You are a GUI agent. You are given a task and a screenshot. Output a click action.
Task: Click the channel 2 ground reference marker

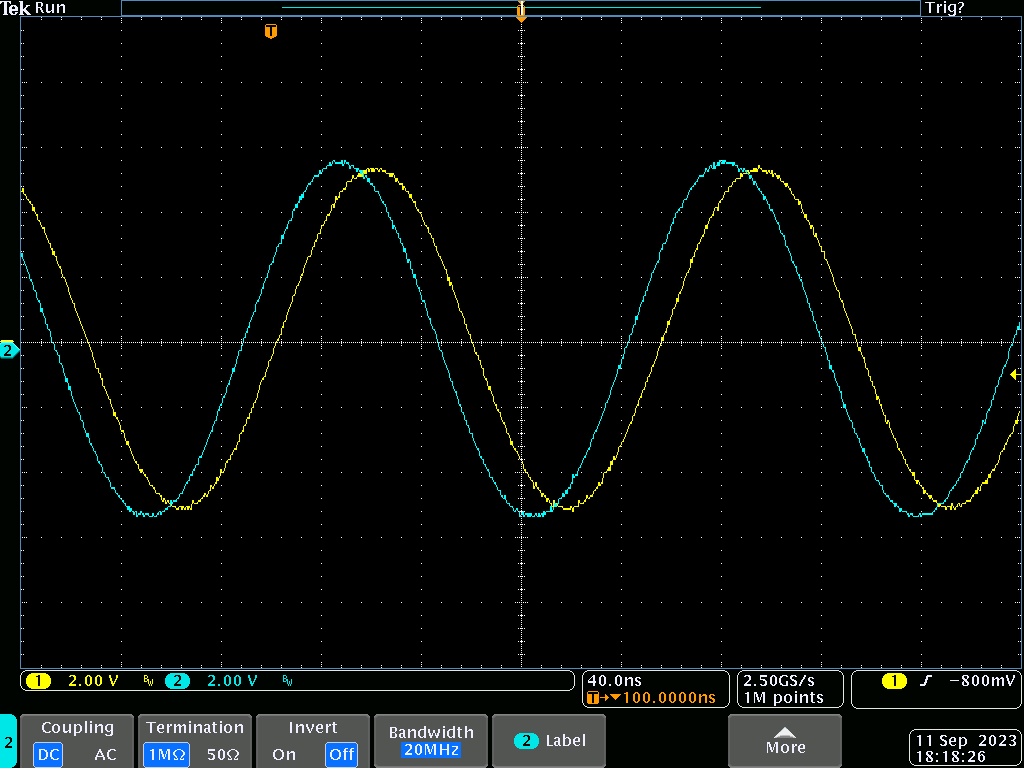9,350
